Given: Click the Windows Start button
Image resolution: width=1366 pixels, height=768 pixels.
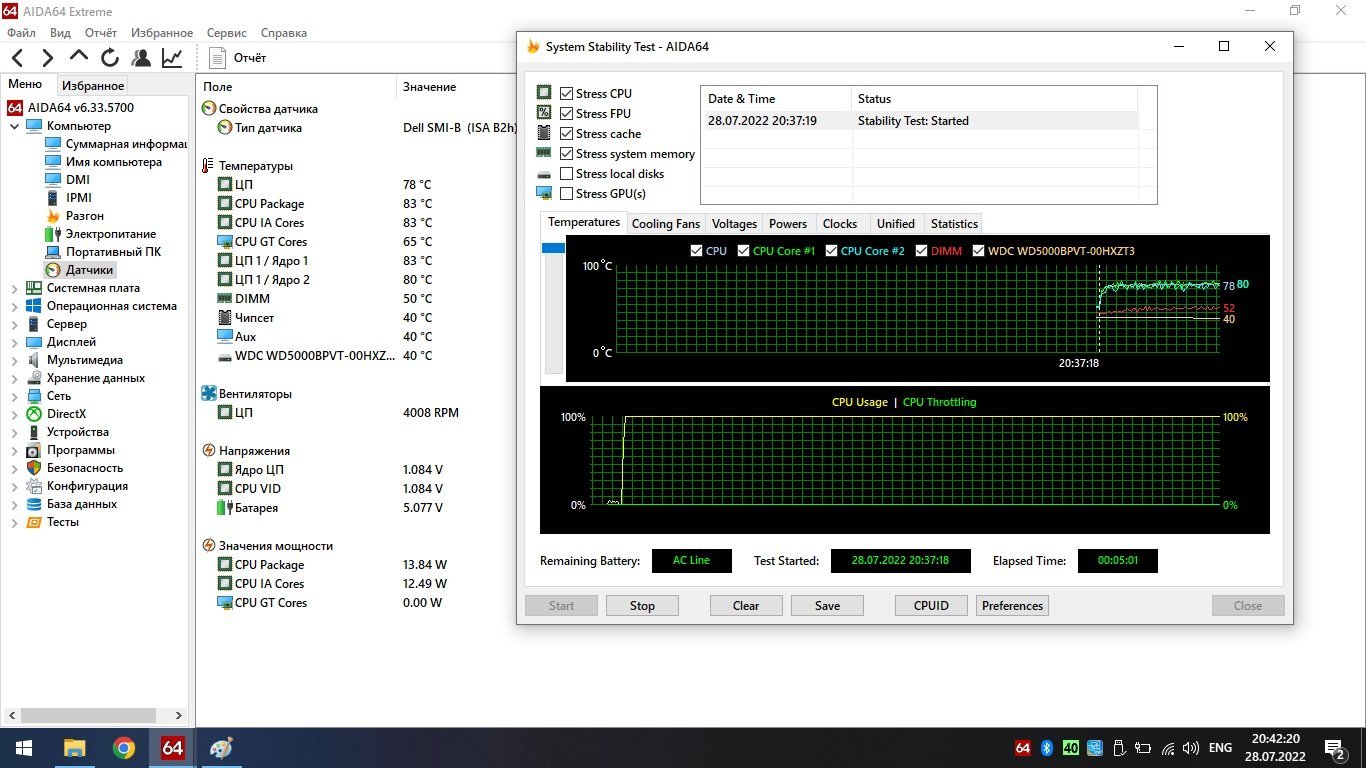Looking at the screenshot, I should 24,748.
